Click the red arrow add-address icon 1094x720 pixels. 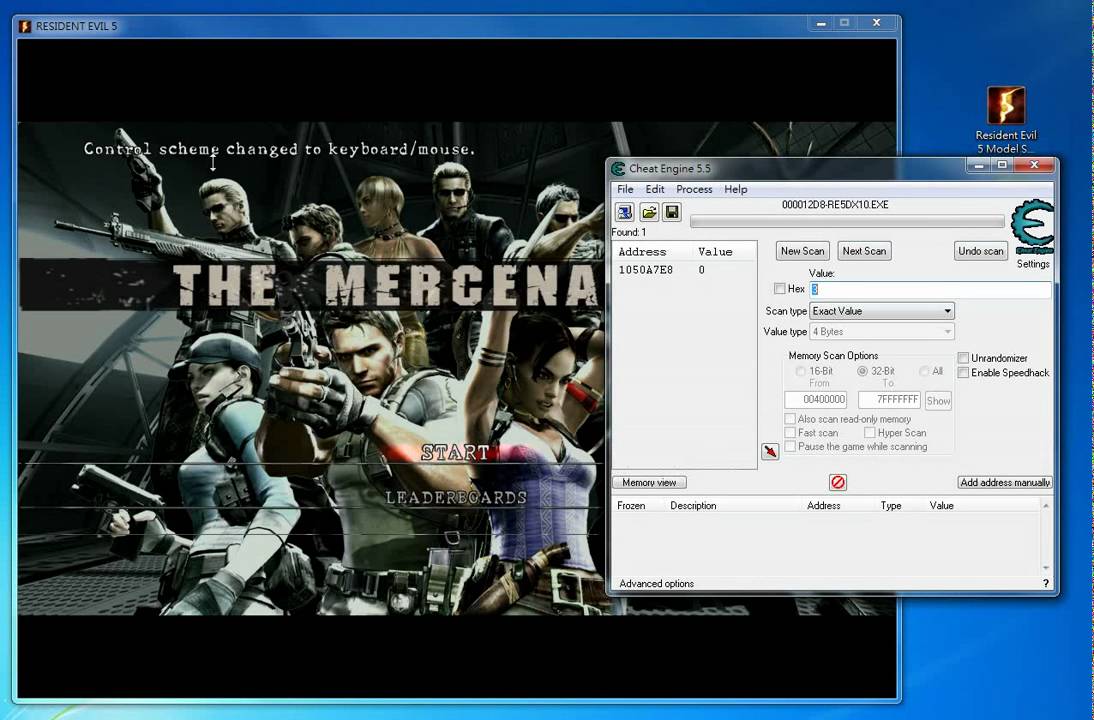[x=770, y=451]
